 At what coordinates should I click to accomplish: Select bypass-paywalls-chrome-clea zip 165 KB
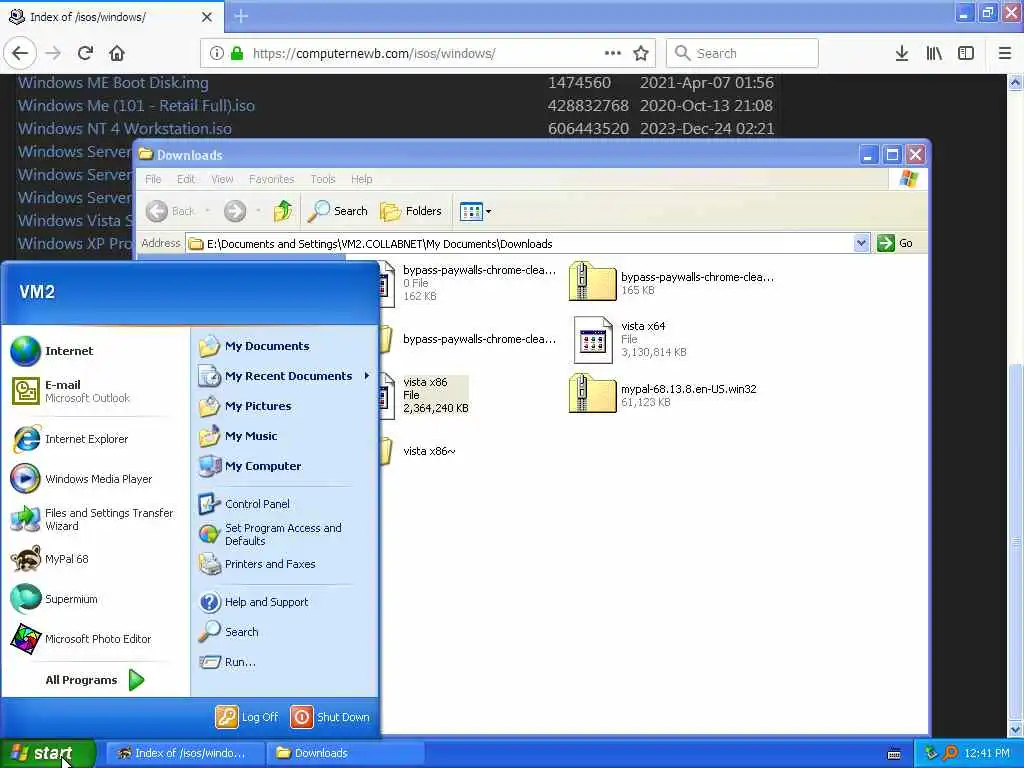(671, 282)
